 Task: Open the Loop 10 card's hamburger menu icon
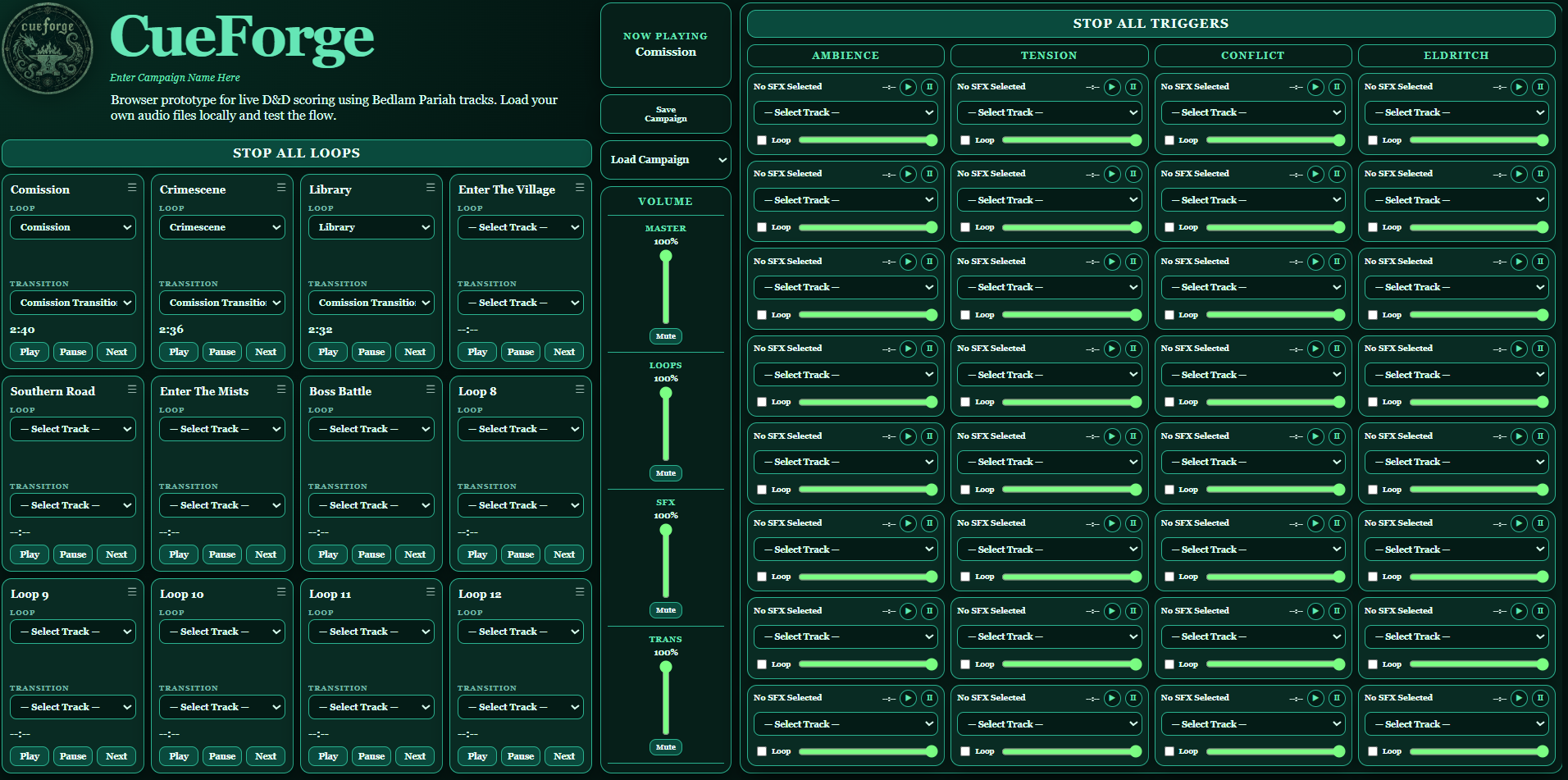coord(281,592)
